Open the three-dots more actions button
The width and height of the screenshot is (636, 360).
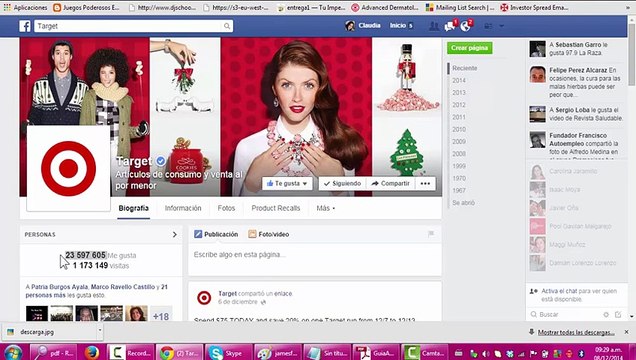(x=425, y=183)
